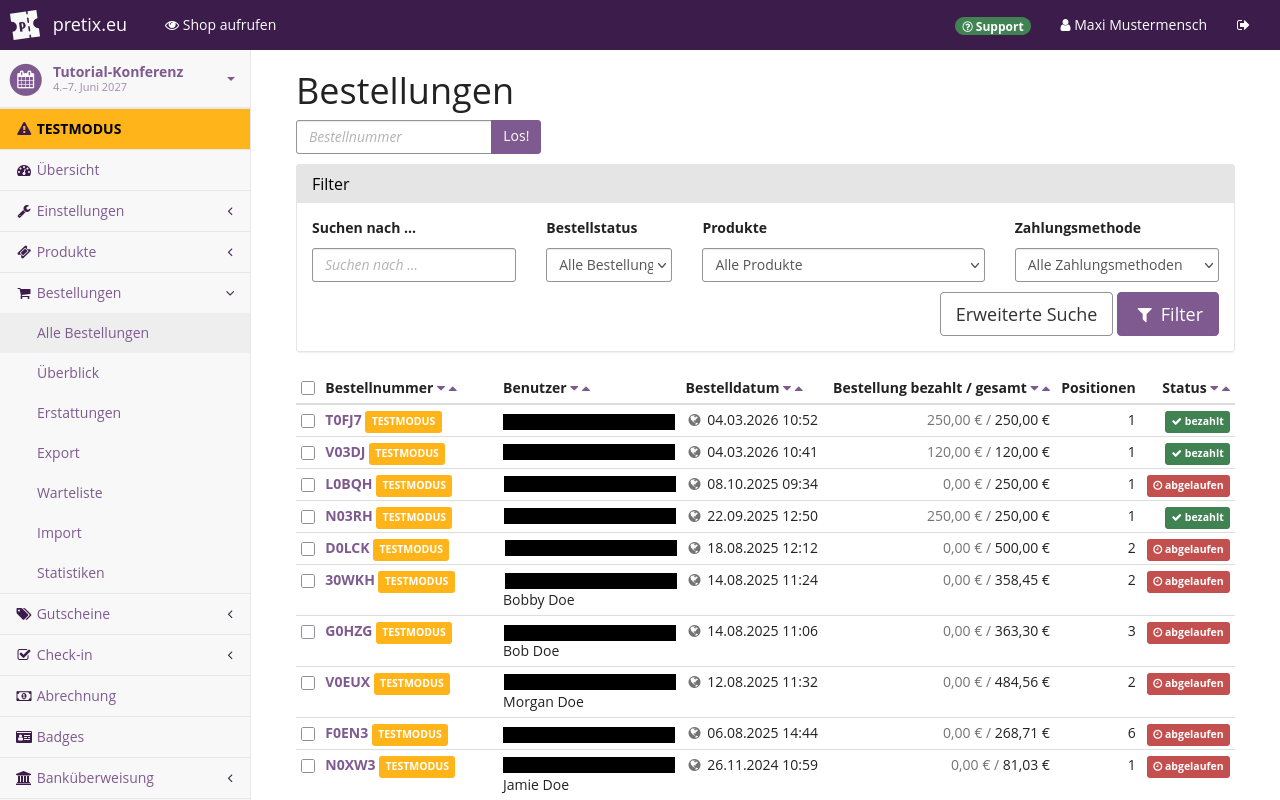Check the box for order V03DJ

(308, 453)
